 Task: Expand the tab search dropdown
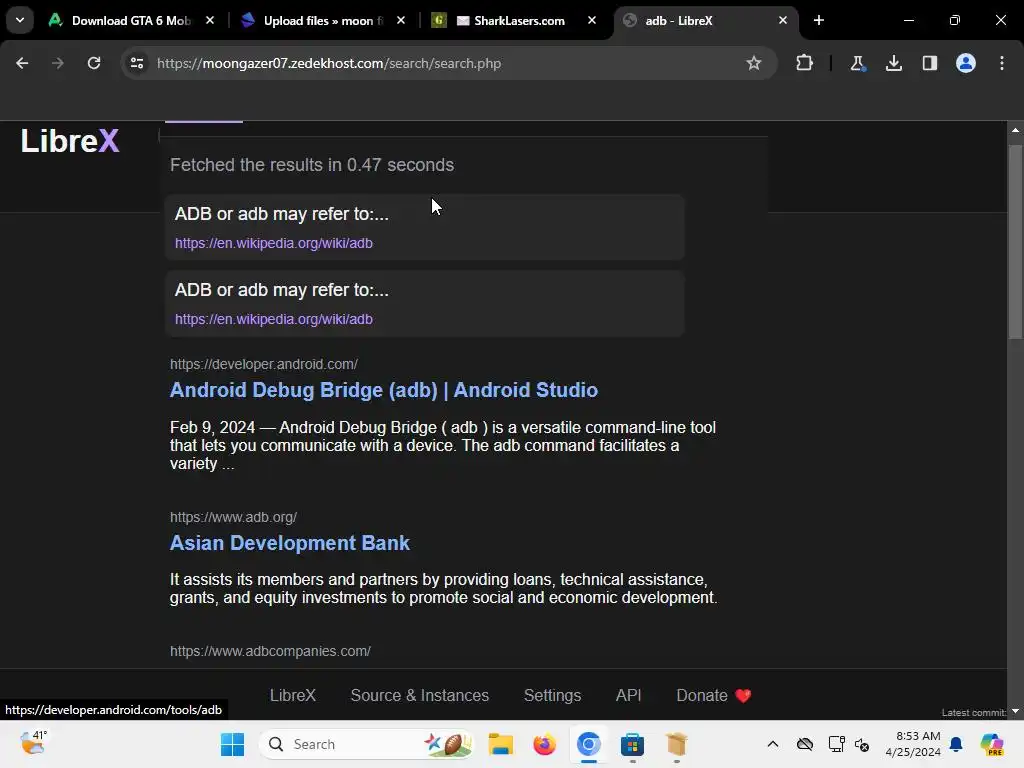[x=20, y=20]
